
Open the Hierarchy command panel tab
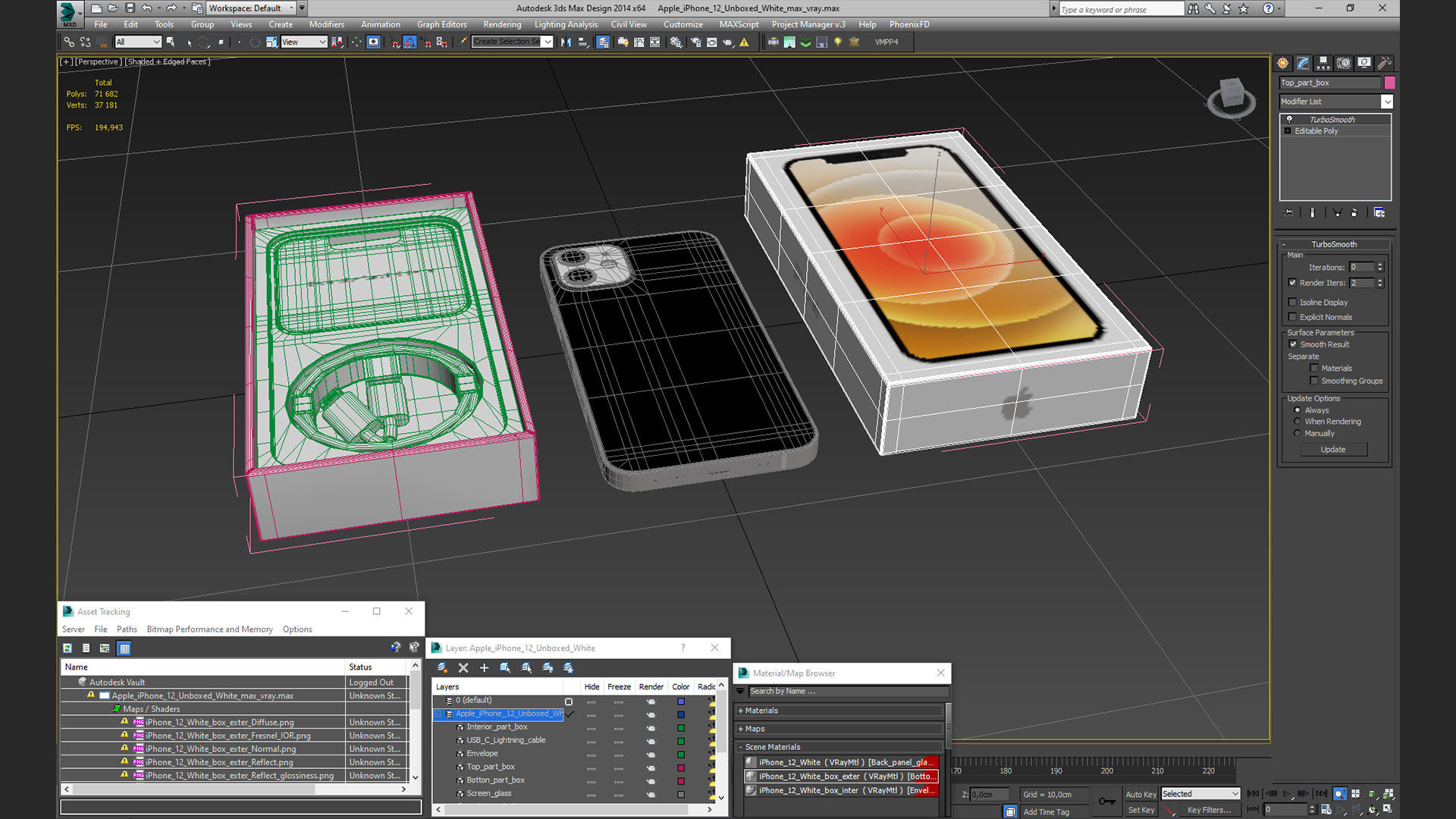click(1323, 63)
